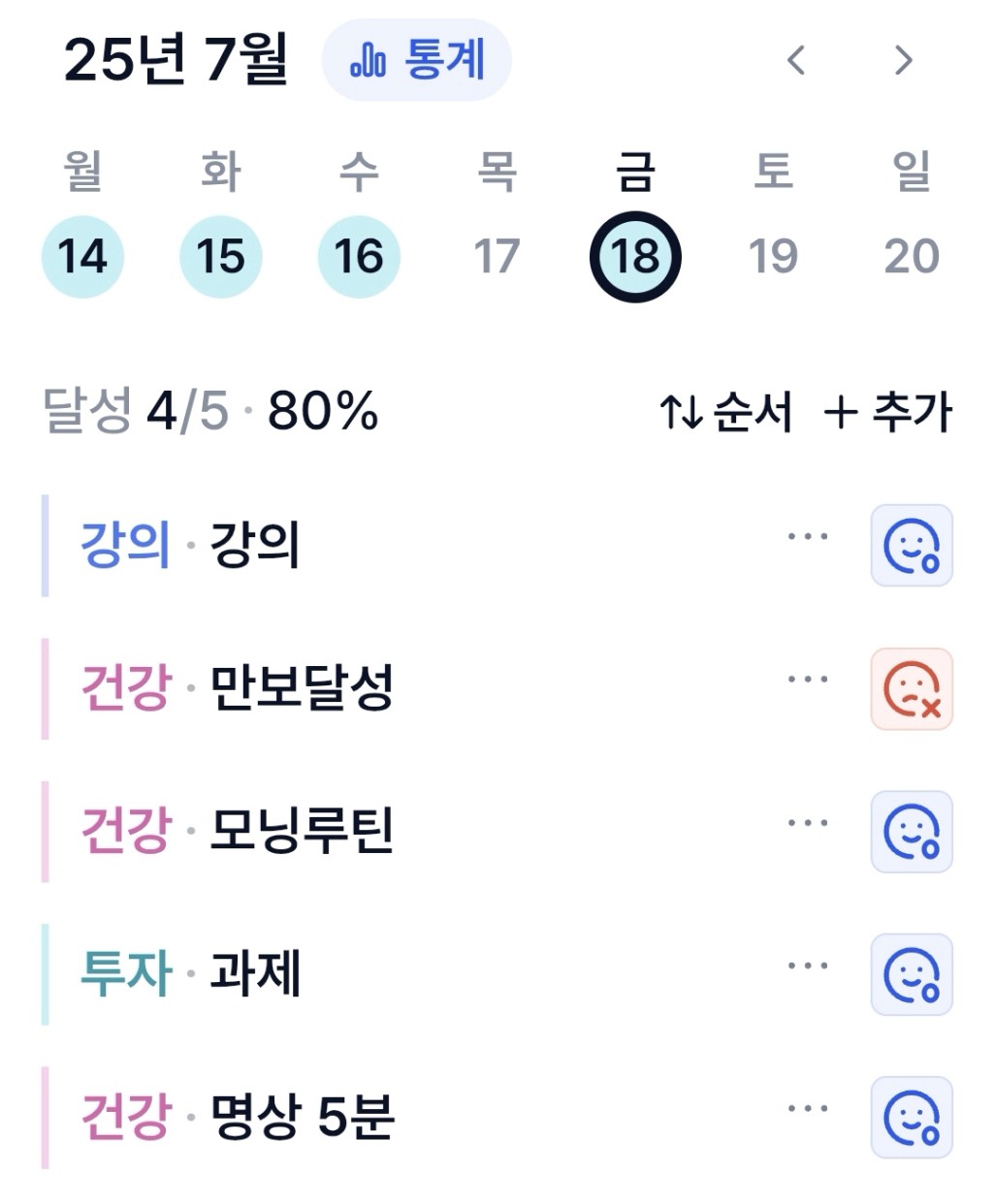Screen dimensions: 994x1204
Task: Tap 추가 to add a habit
Action: tap(887, 411)
